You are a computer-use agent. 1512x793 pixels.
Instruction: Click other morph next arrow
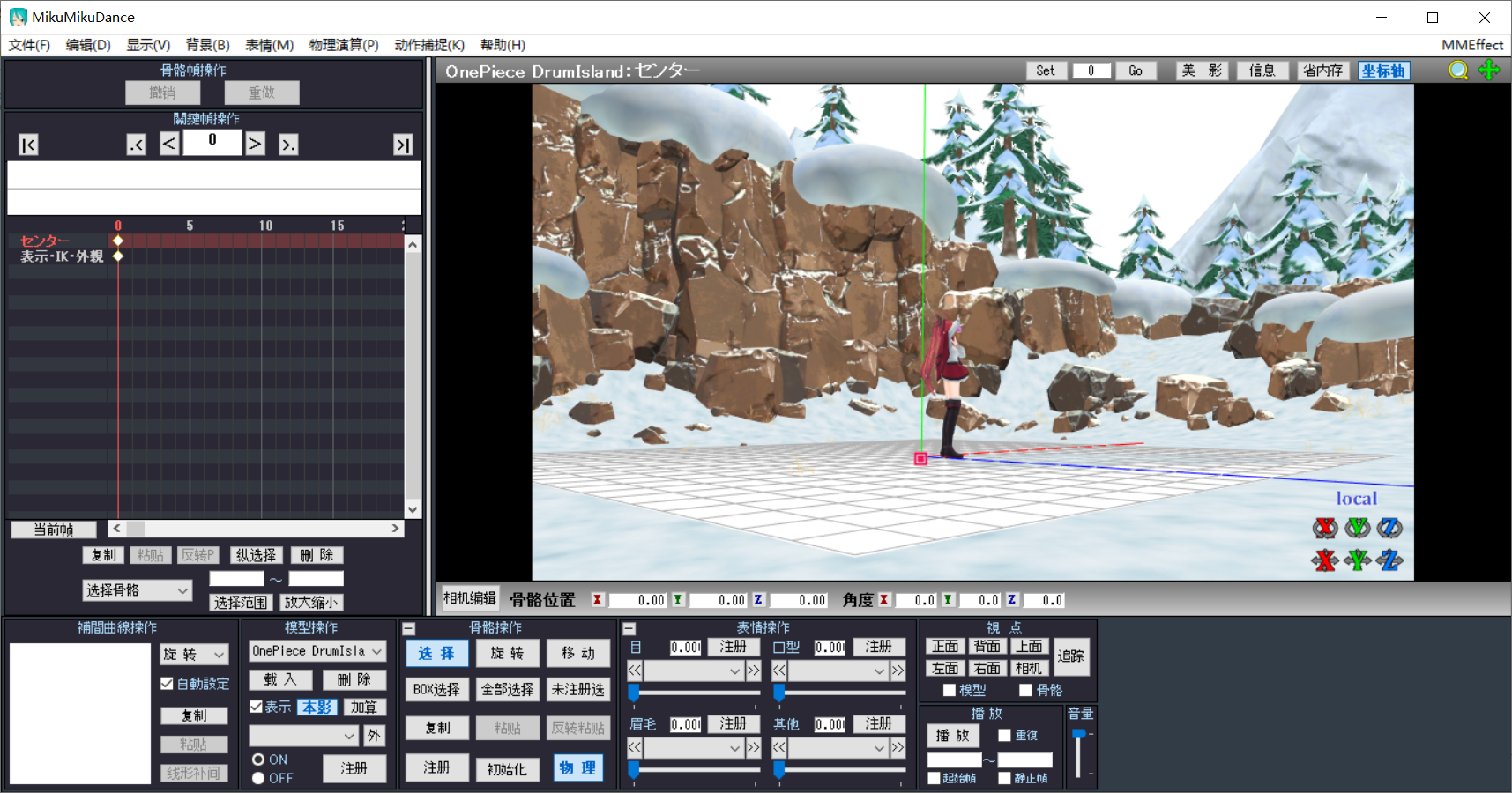[898, 748]
